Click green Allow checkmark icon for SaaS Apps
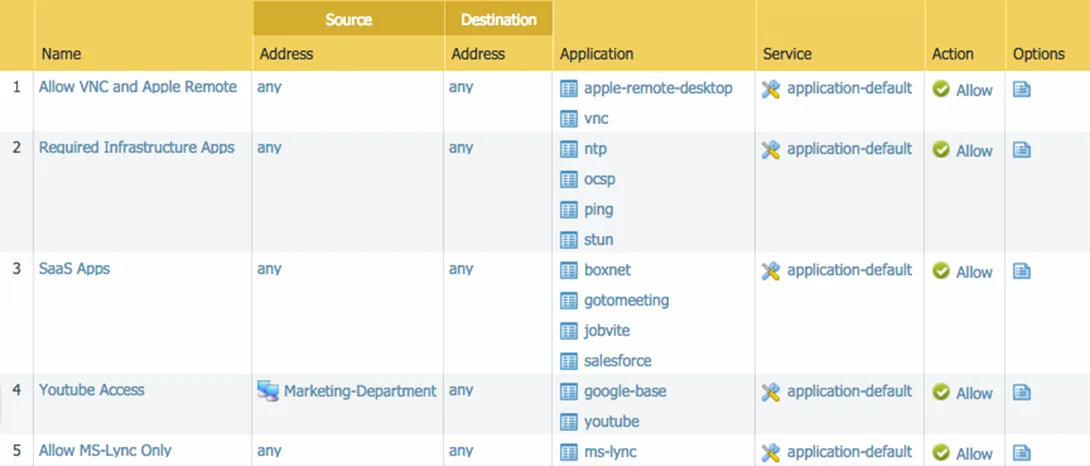 click(x=941, y=271)
